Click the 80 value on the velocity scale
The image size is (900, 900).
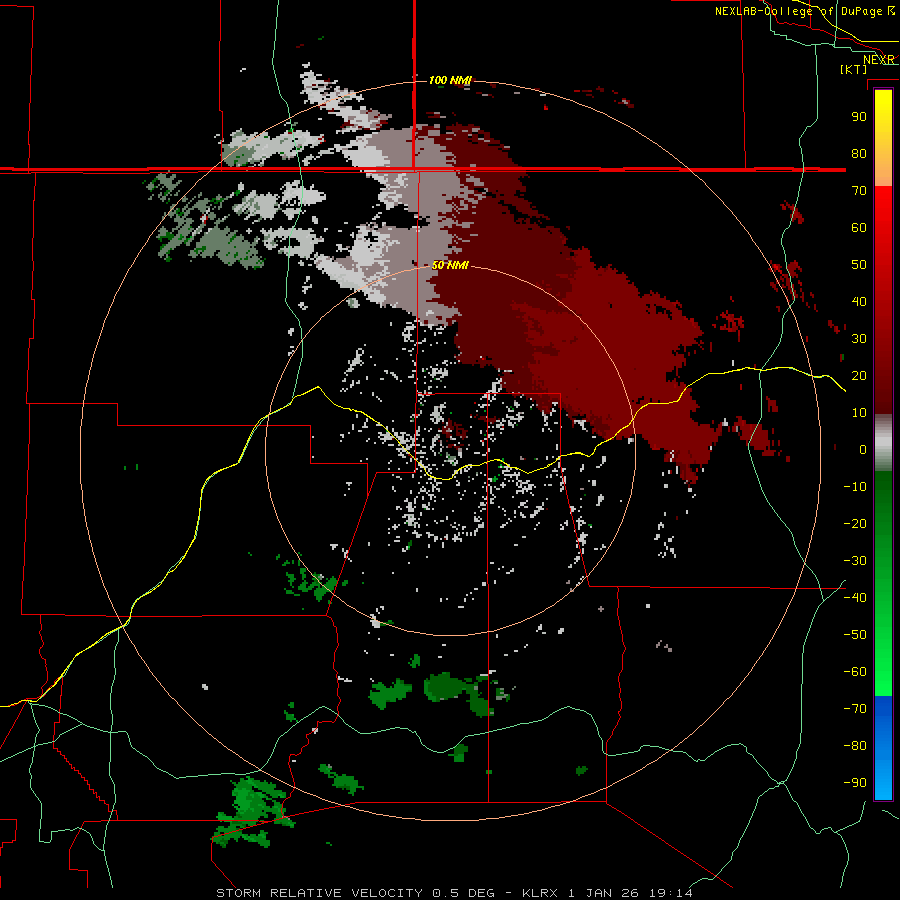859,154
